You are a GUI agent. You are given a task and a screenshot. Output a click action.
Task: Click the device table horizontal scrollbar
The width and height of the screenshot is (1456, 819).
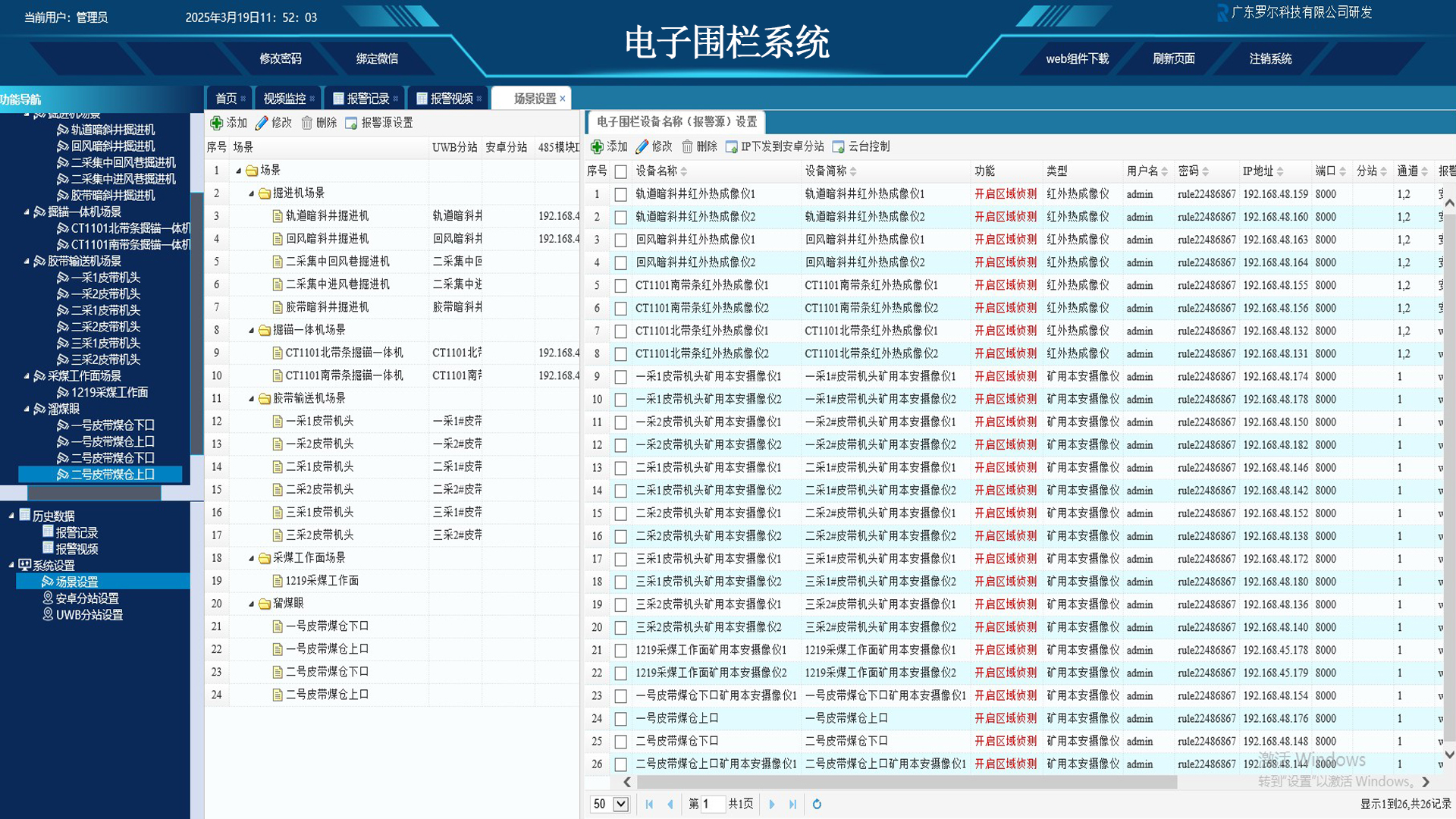pos(907,782)
